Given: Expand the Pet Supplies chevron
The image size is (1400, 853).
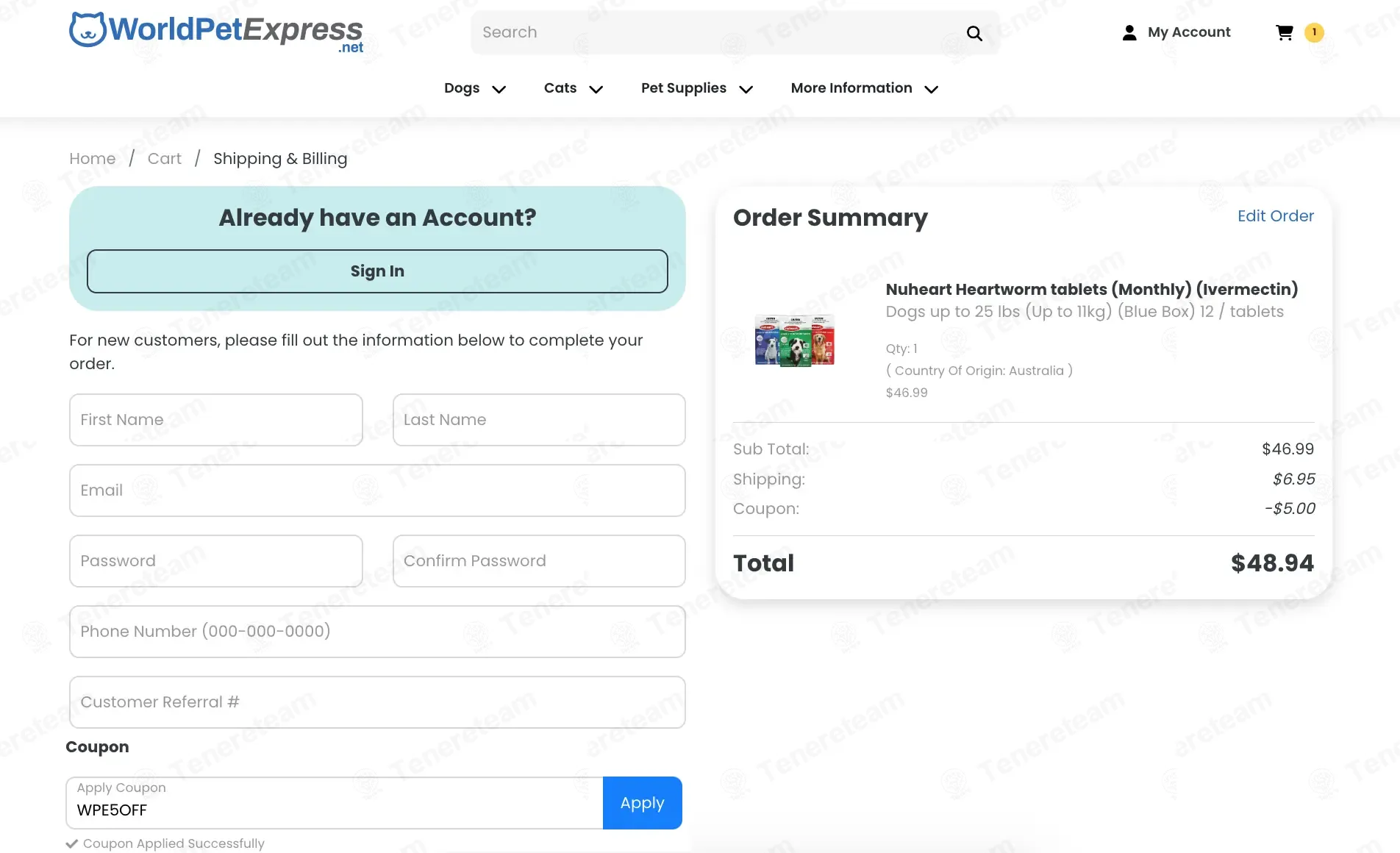Looking at the screenshot, I should click(746, 89).
